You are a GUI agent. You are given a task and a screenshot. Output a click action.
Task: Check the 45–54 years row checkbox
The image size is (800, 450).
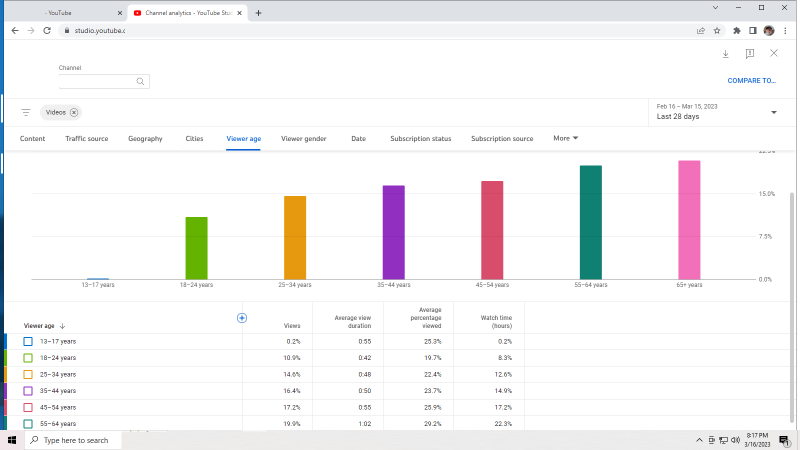[29, 407]
